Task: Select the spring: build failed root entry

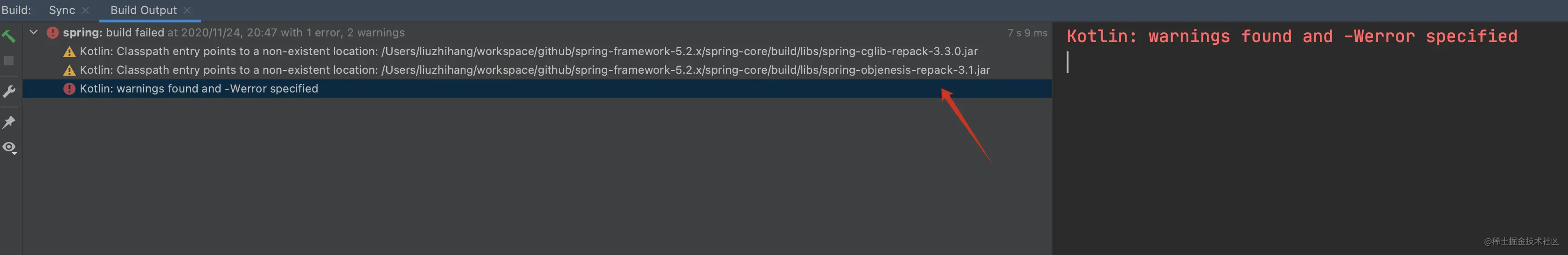Action: [234, 33]
